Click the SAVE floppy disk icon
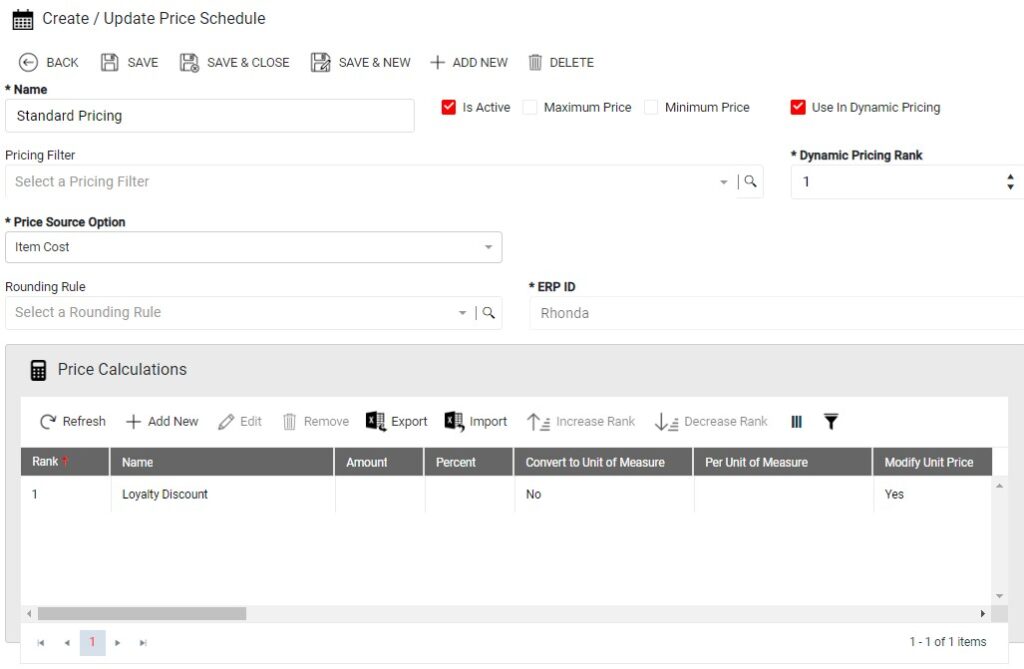Viewport: 1024px width, 669px height. 110,62
